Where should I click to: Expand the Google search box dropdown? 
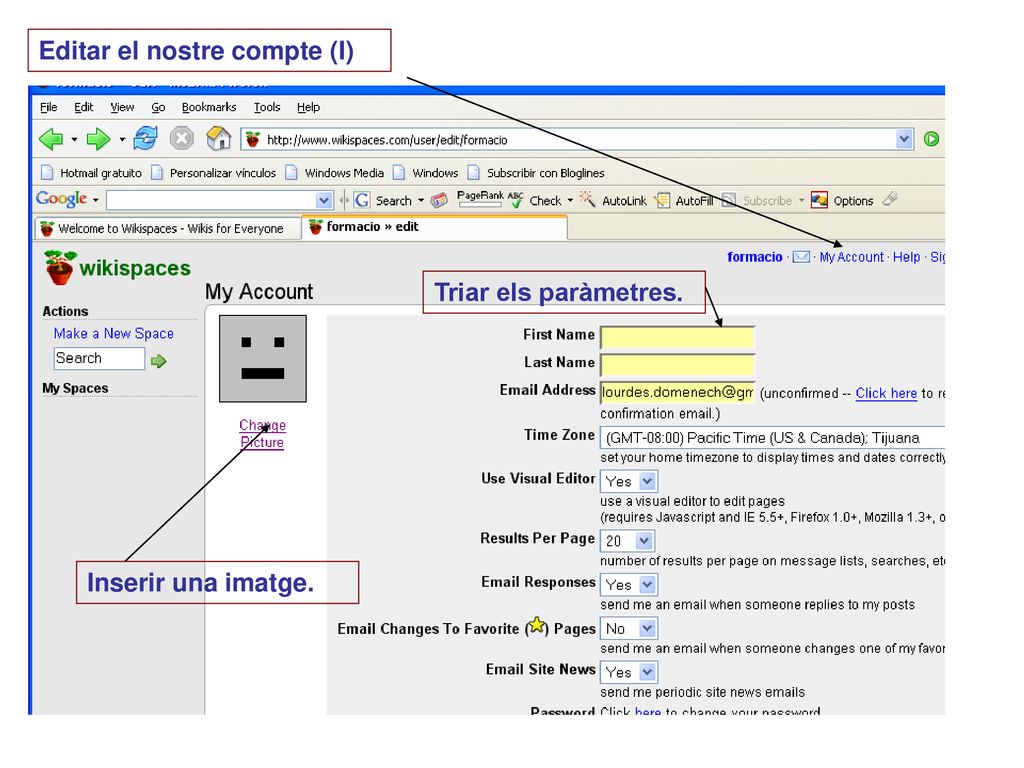click(x=324, y=200)
